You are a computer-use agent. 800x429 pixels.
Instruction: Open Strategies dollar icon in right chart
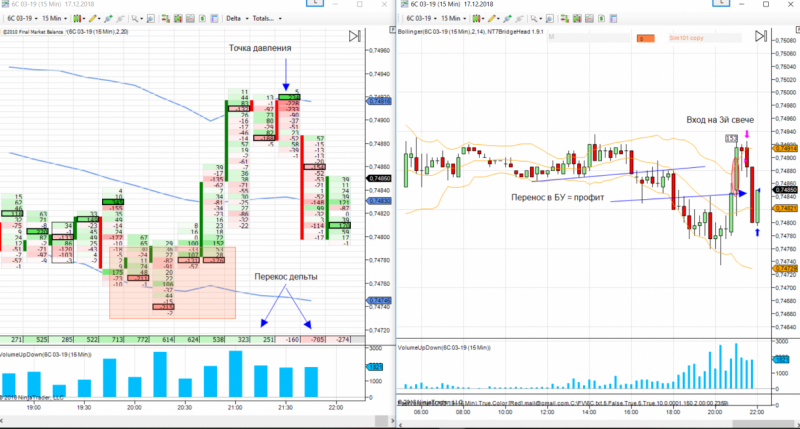602,18
